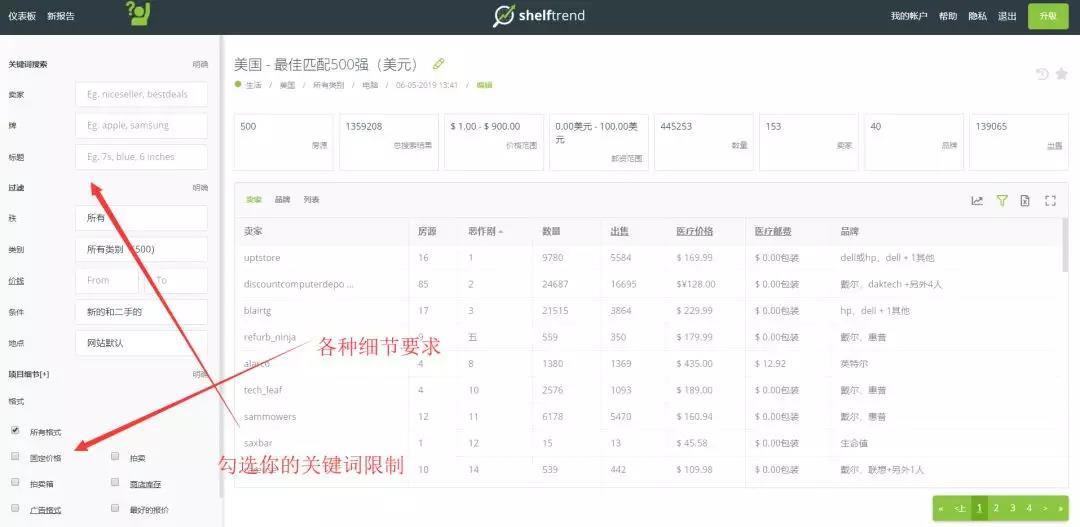Clear 项目细节 section via 明确
The width and height of the screenshot is (1080, 527).
click(200, 375)
